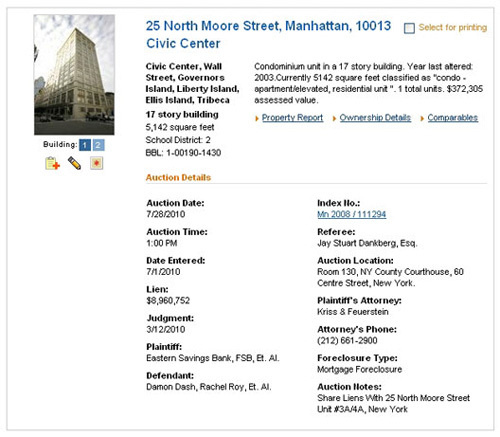Click the arrow beside Ownership Details
The image size is (500, 437).
(x=334, y=118)
